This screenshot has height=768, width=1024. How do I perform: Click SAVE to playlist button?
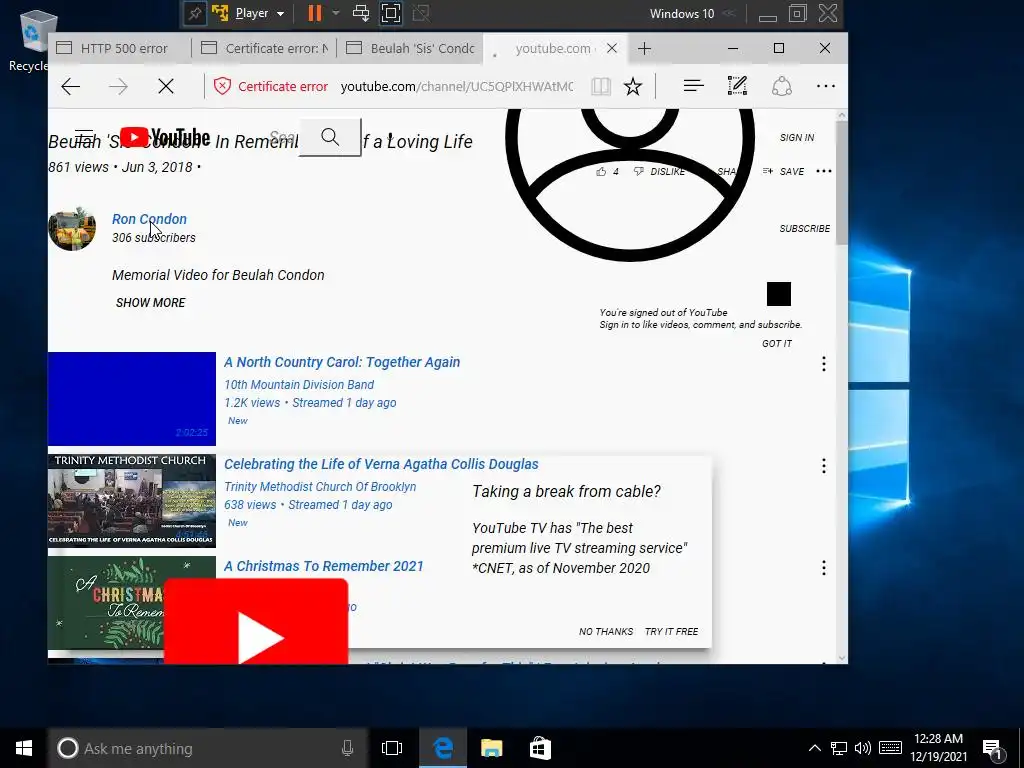tap(783, 171)
